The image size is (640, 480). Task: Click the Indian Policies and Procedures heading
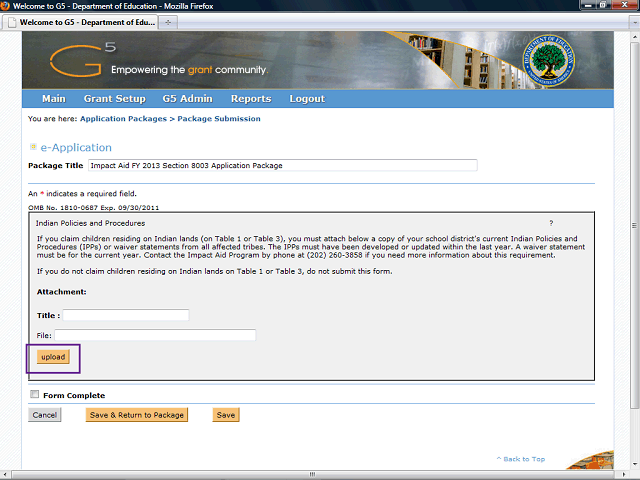point(90,223)
